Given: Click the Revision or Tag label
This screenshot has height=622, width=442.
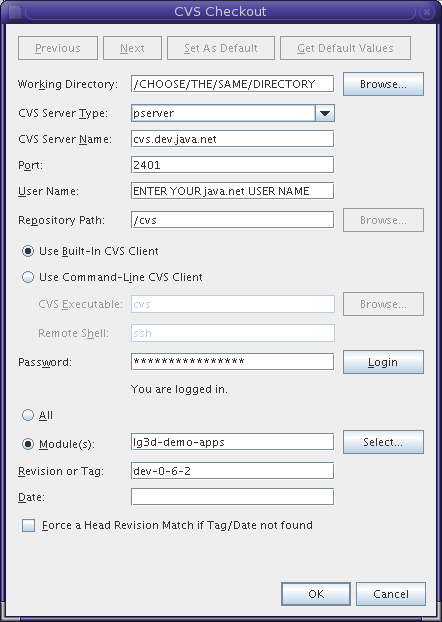Looking at the screenshot, I should click(61, 471).
